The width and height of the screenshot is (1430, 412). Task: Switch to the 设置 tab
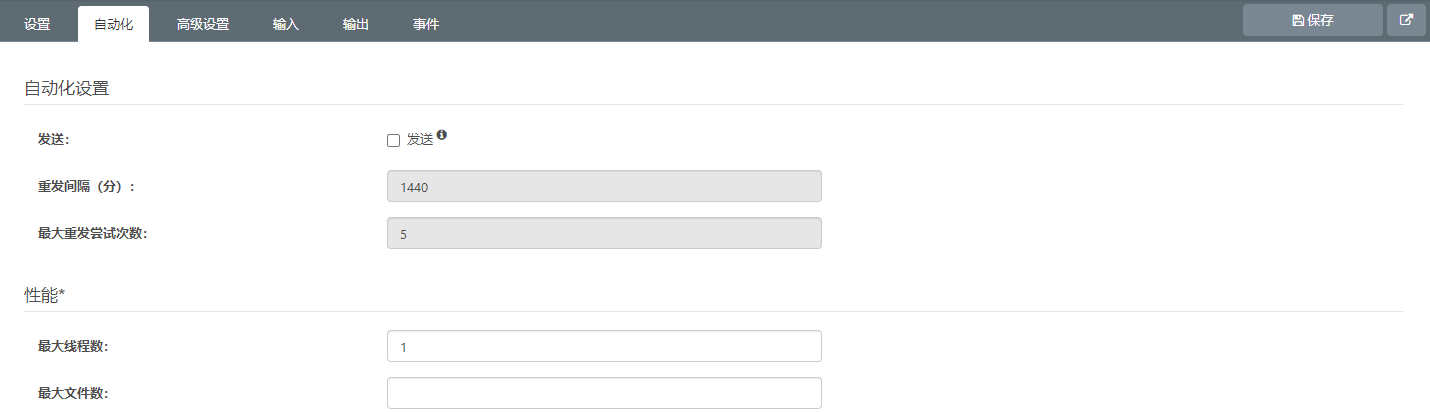pos(37,24)
